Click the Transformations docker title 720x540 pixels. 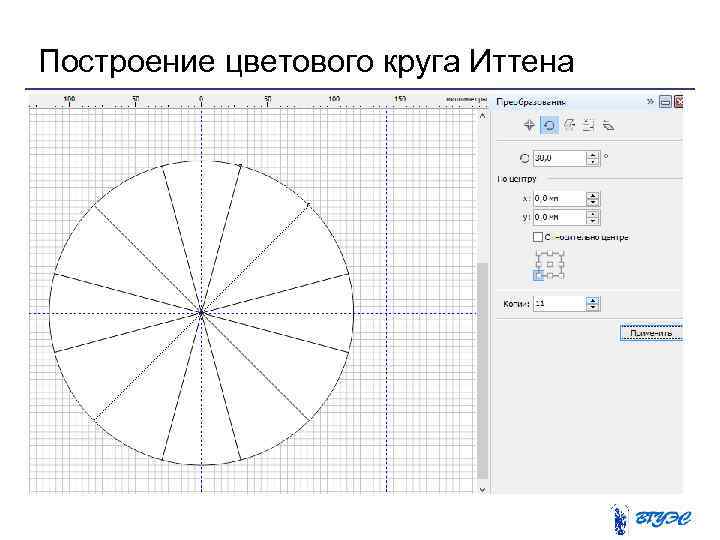[531, 102]
